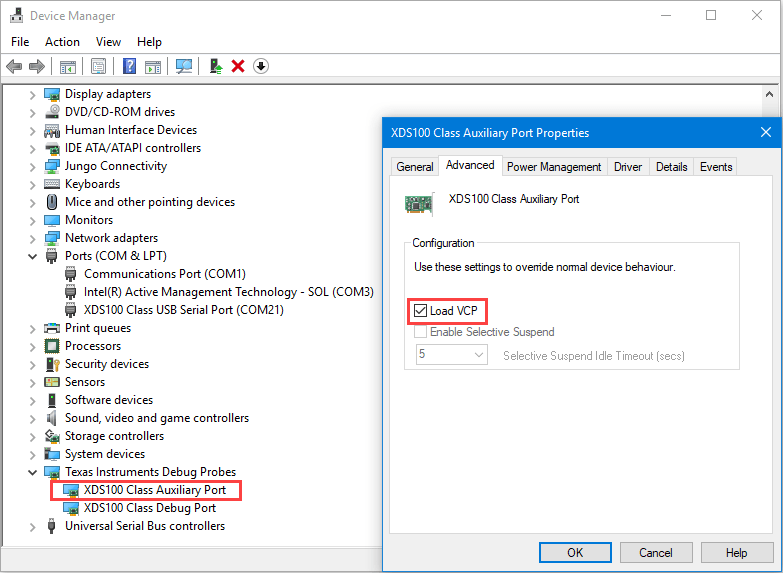Click the Forward arrow toolbar icon
Image resolution: width=783 pixels, height=573 pixels.
(x=37, y=66)
